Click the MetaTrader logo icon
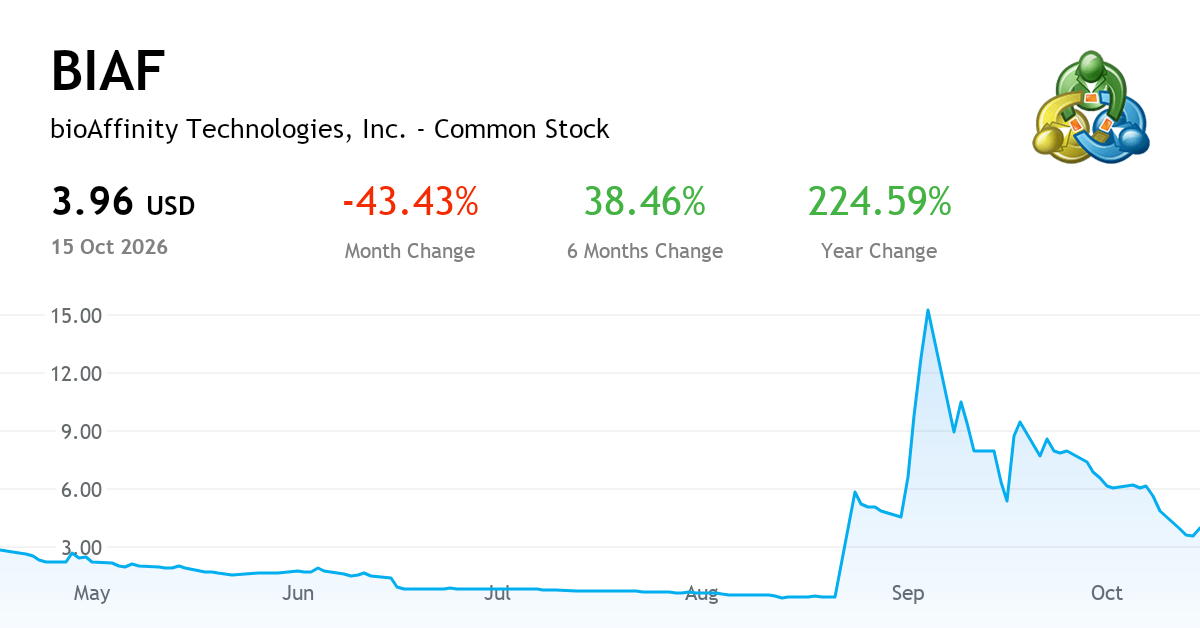Screen dimensions: 1200x628 click(x=1090, y=107)
